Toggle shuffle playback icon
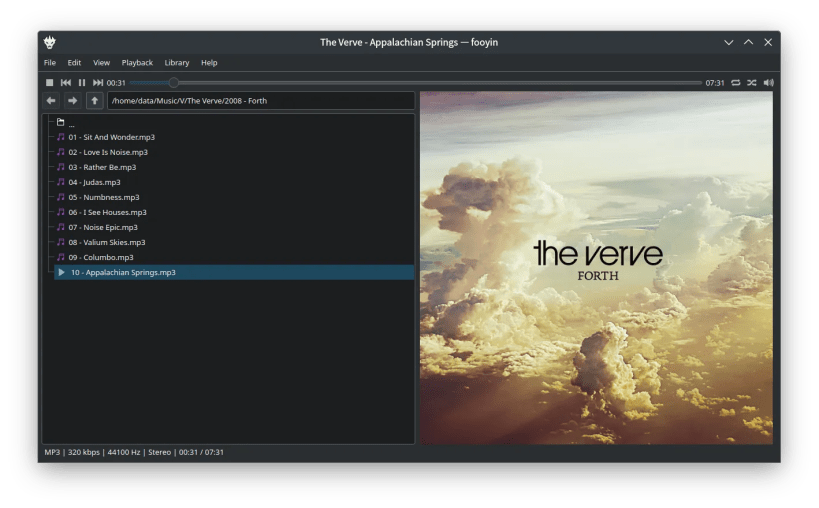This screenshot has height=508, width=819. pos(752,82)
